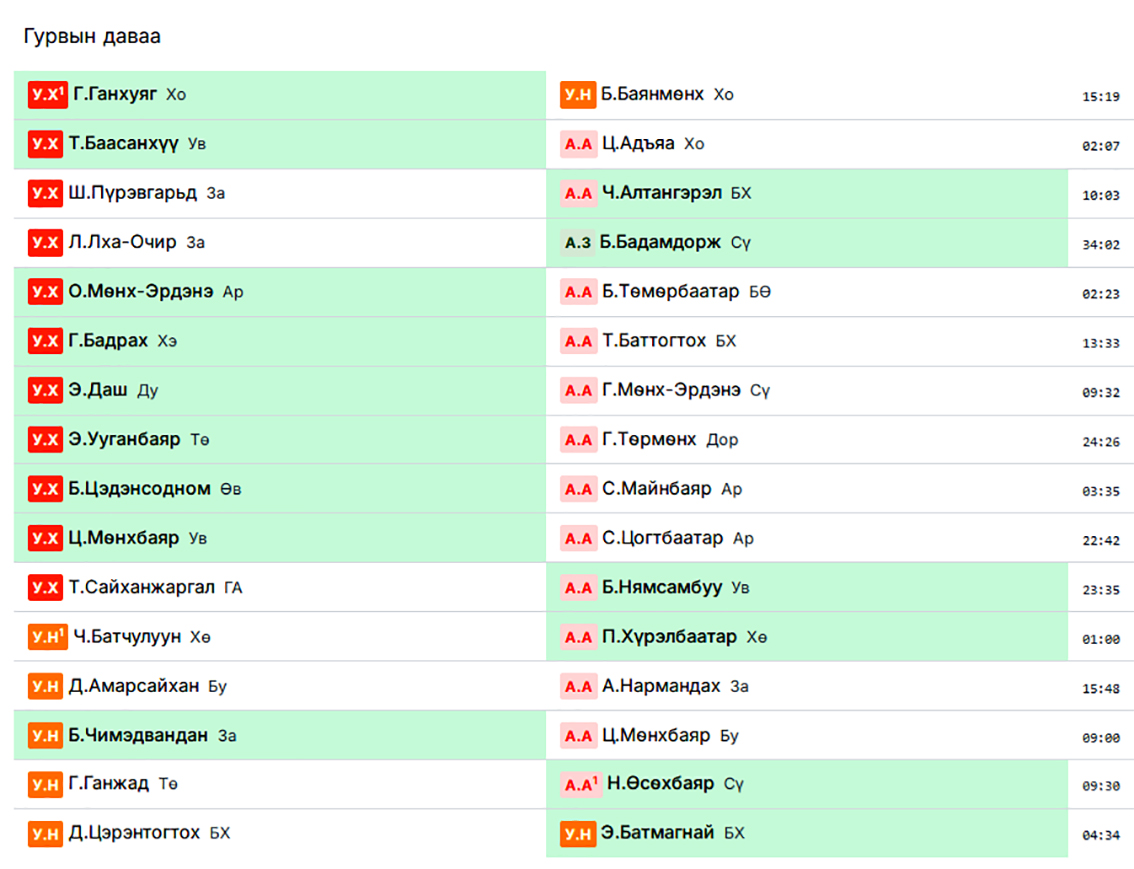This screenshot has height=869, width=1134.
Task: Open Г.Төрмөнх's wrestler entry
Action: click(649, 440)
